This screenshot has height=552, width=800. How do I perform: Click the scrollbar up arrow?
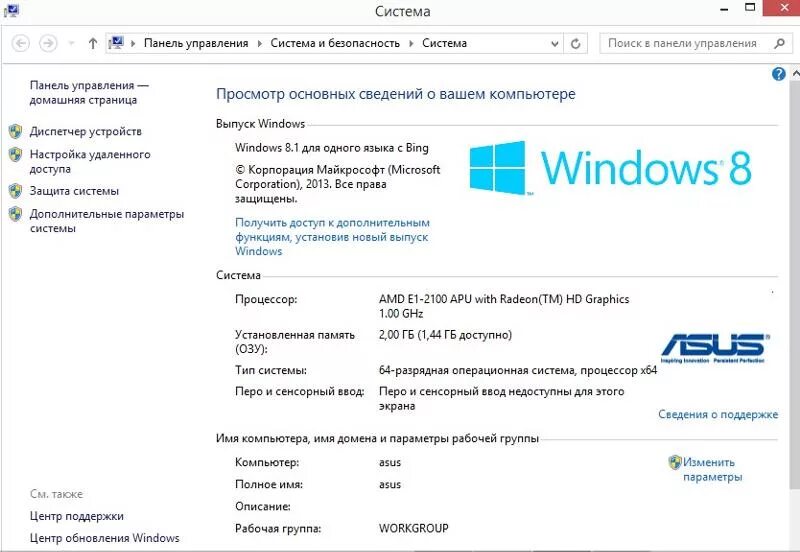coord(795,73)
